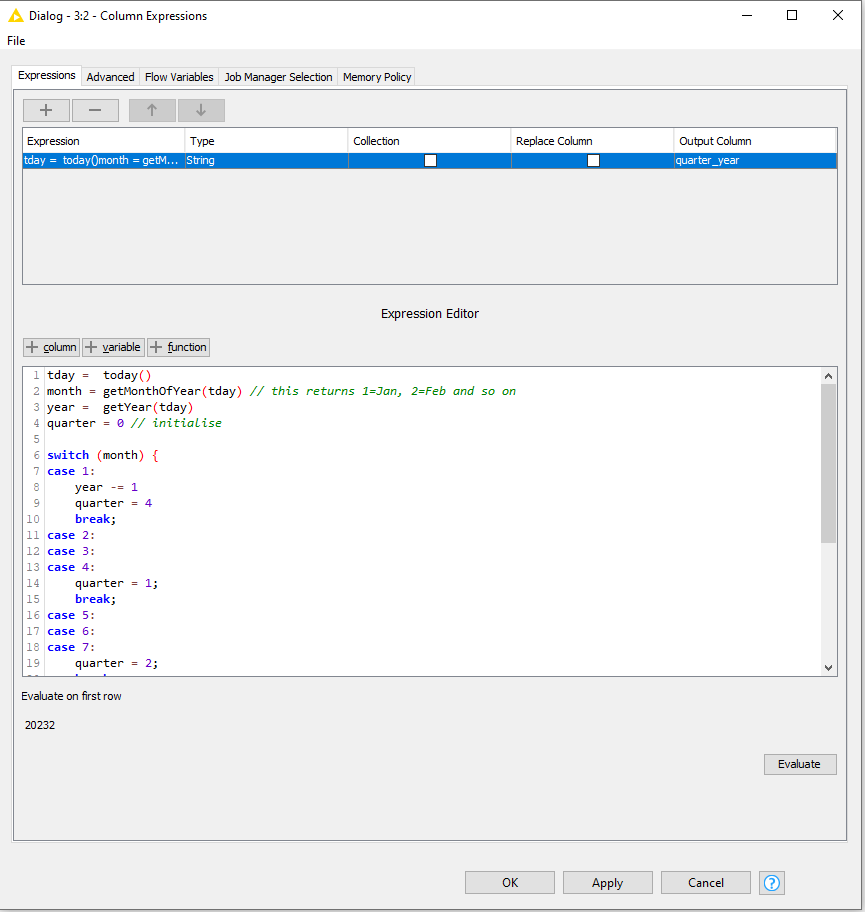
Task: Insert a column using the + column button
Action: [51, 347]
